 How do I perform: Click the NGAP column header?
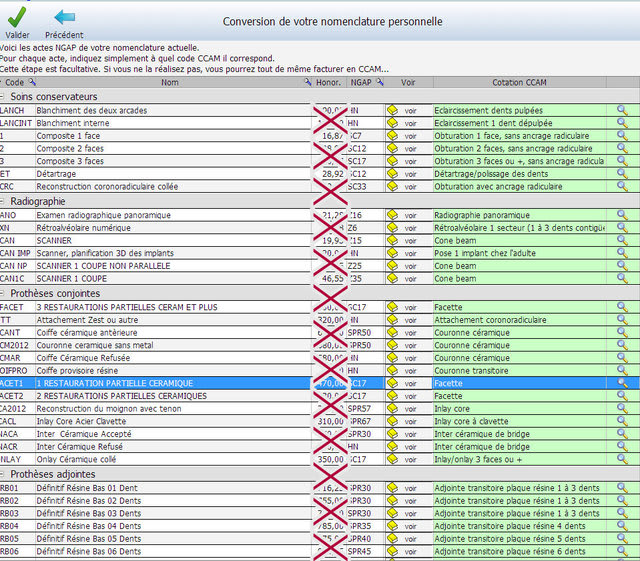(x=360, y=82)
